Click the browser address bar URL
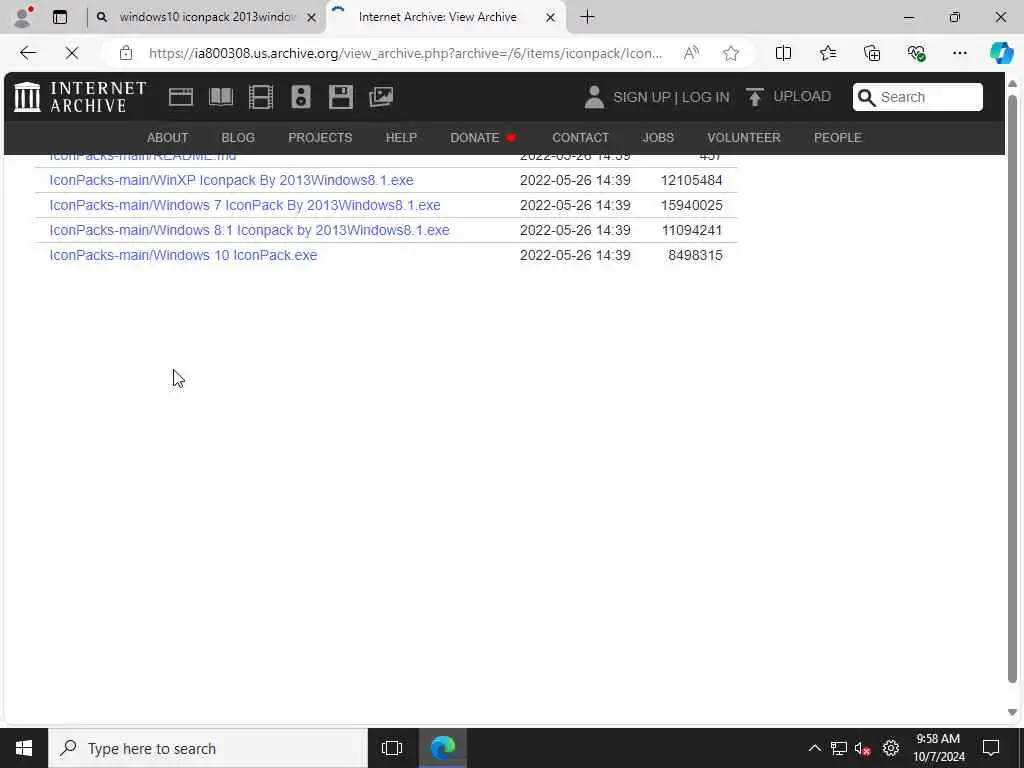Screen dimensions: 1024x768 click(x=405, y=53)
